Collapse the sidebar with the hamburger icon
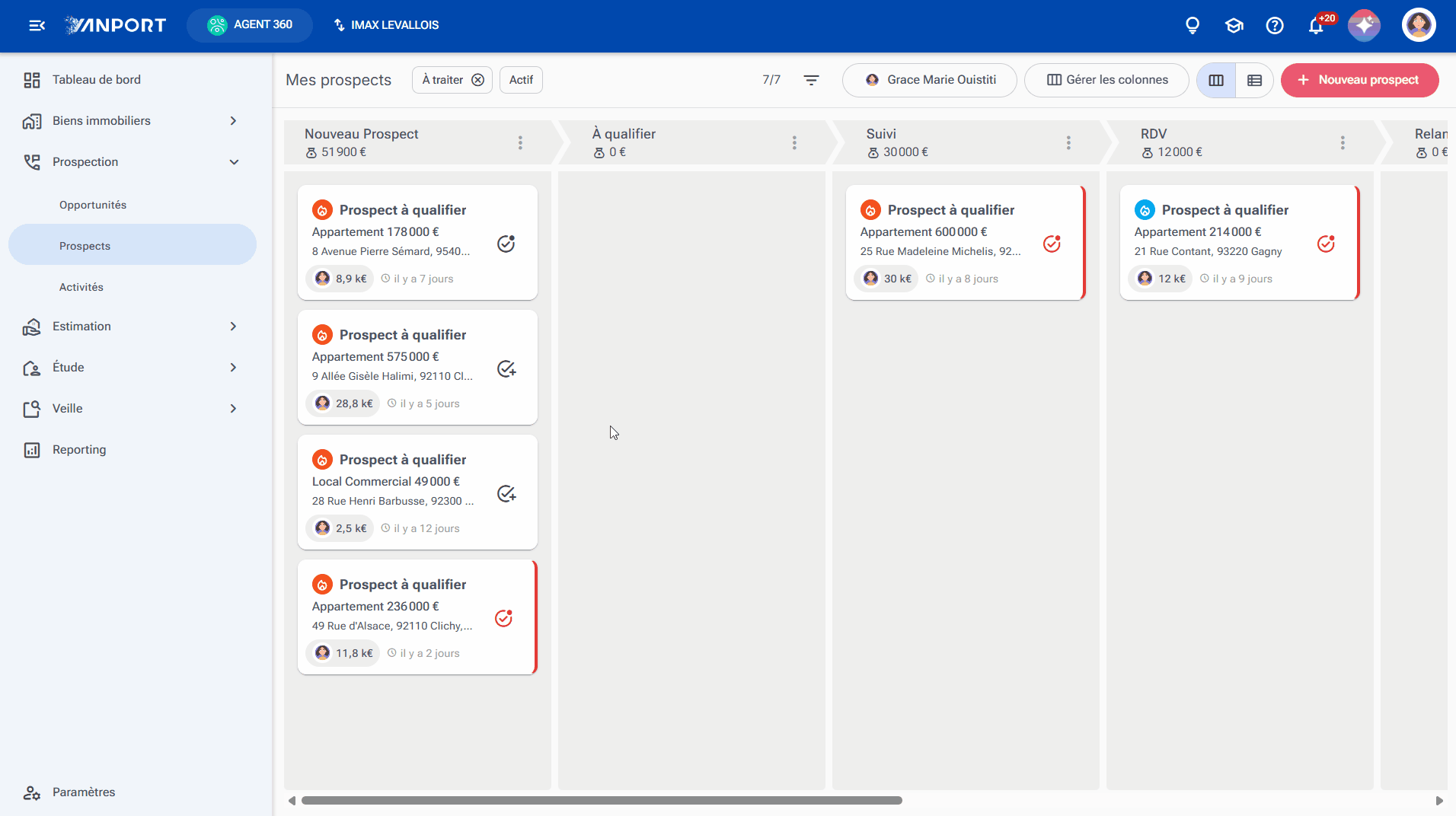Viewport: 1456px width, 816px height. pyautogui.click(x=37, y=25)
